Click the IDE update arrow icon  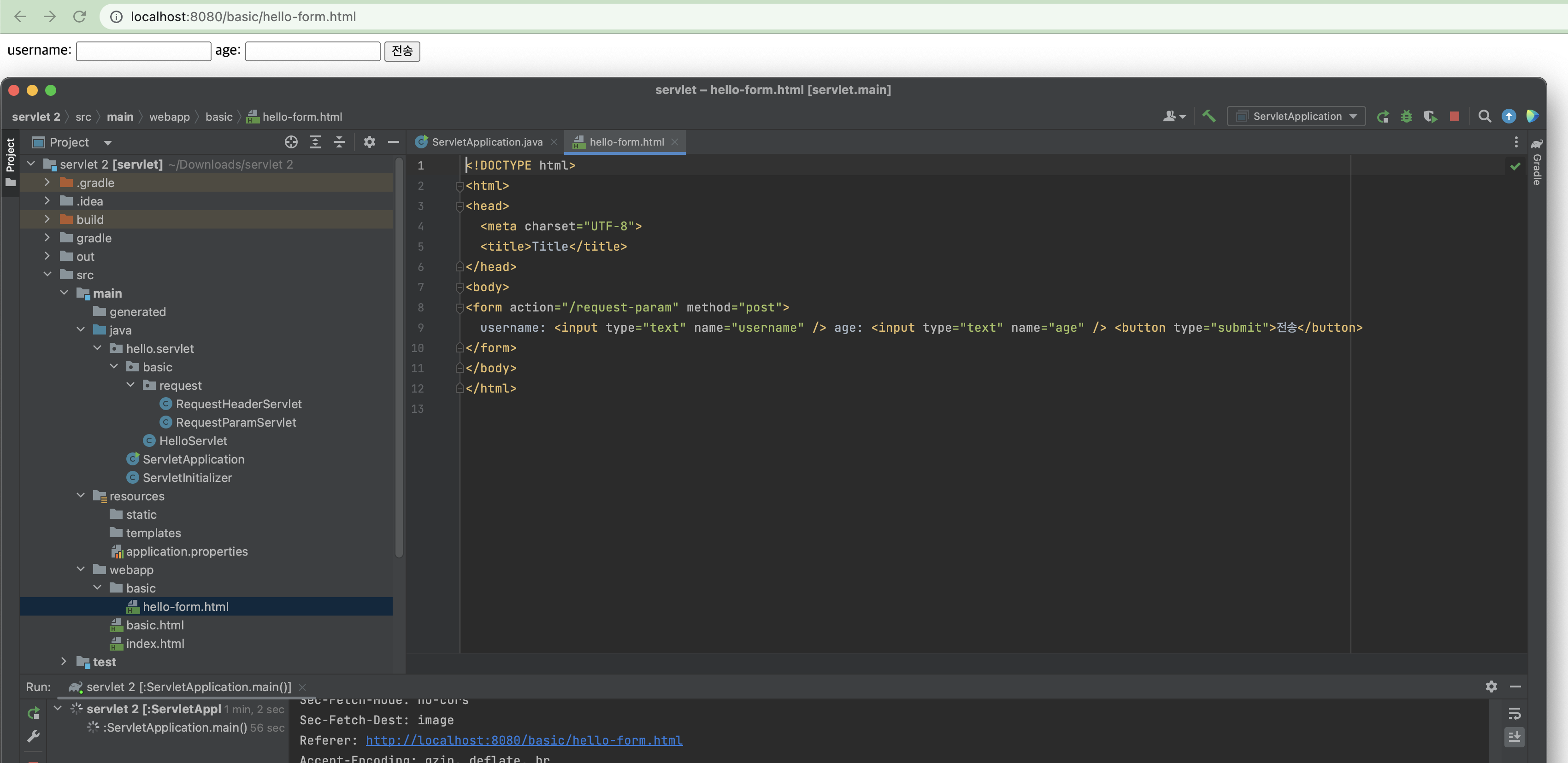1509,116
